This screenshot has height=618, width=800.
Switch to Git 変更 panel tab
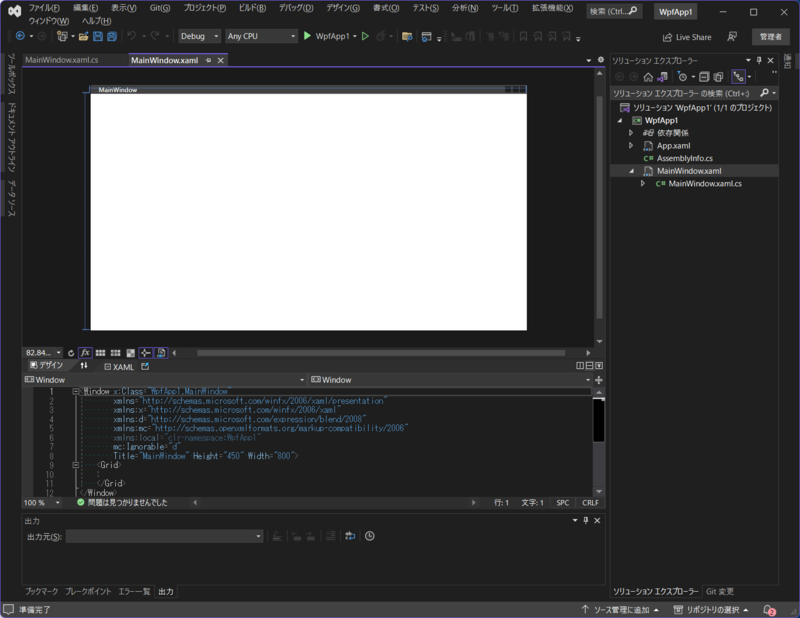pos(720,591)
